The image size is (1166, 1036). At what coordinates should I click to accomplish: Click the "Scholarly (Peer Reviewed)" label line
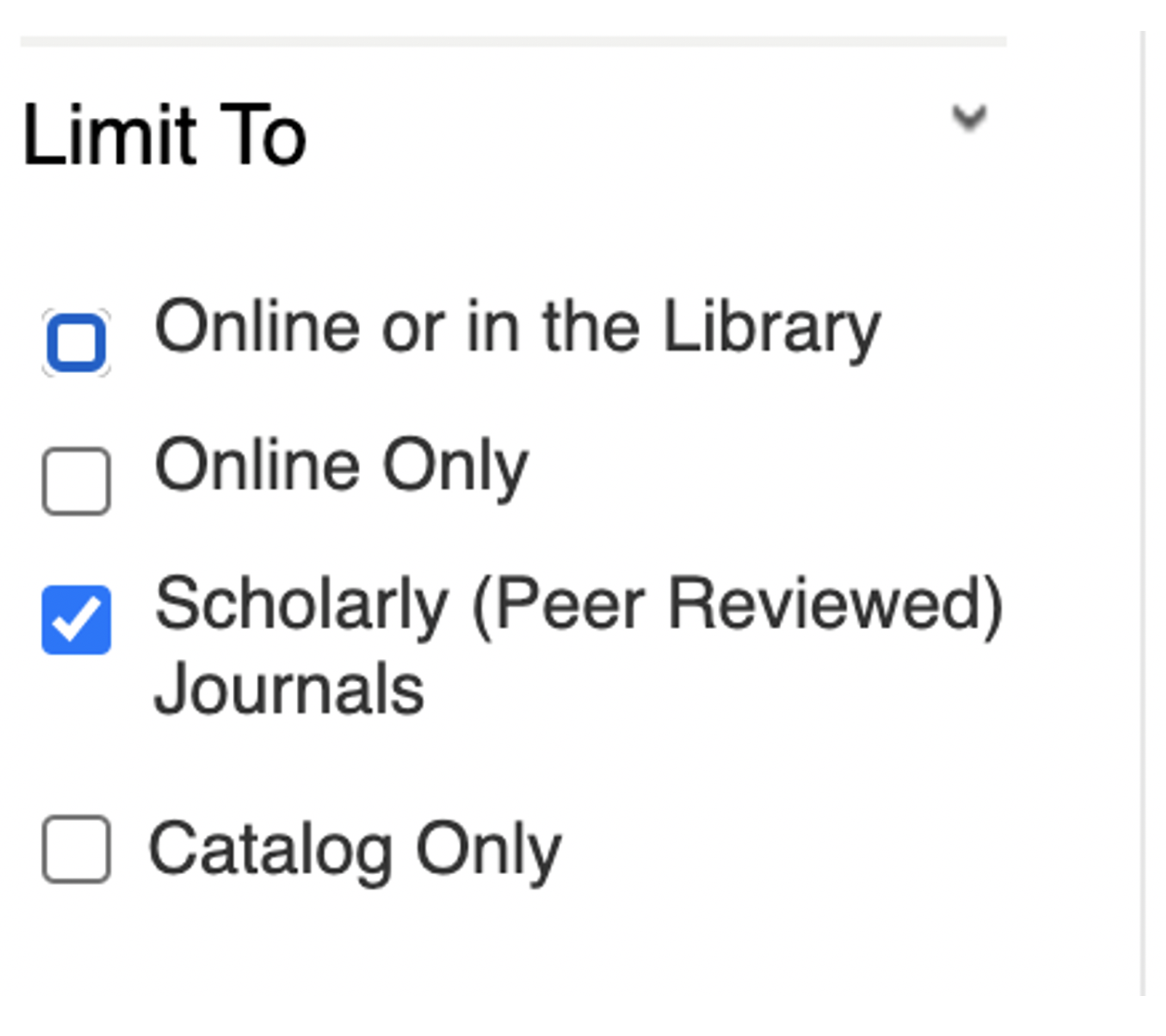(x=578, y=606)
